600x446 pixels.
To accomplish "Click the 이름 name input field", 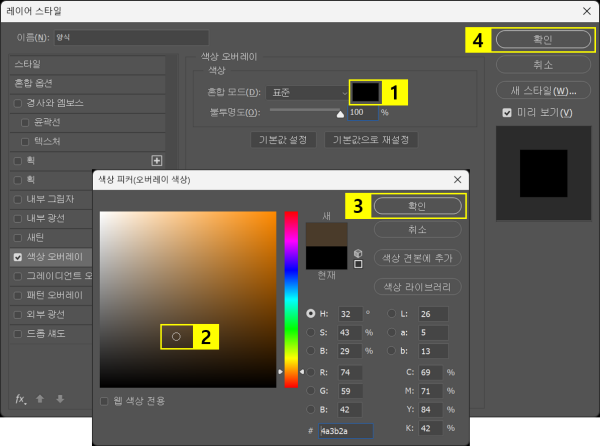I will (x=132, y=37).
